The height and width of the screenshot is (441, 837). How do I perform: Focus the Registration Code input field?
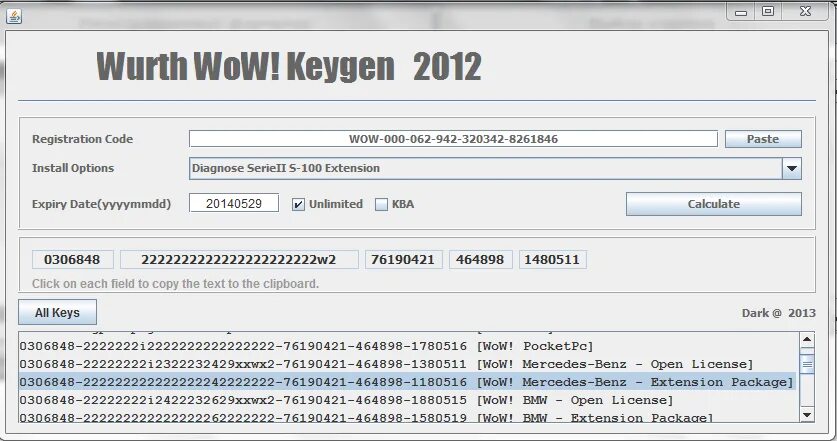coord(453,139)
